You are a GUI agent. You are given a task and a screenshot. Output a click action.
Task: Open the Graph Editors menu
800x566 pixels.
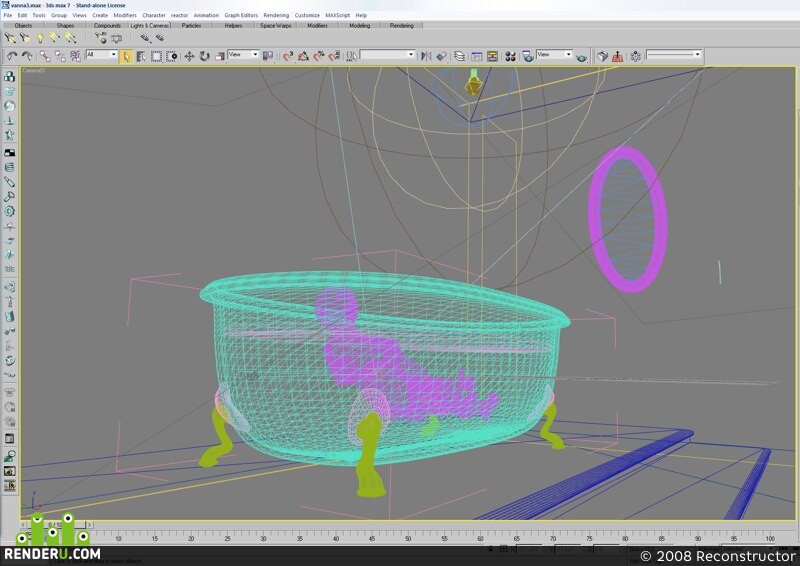pos(241,15)
